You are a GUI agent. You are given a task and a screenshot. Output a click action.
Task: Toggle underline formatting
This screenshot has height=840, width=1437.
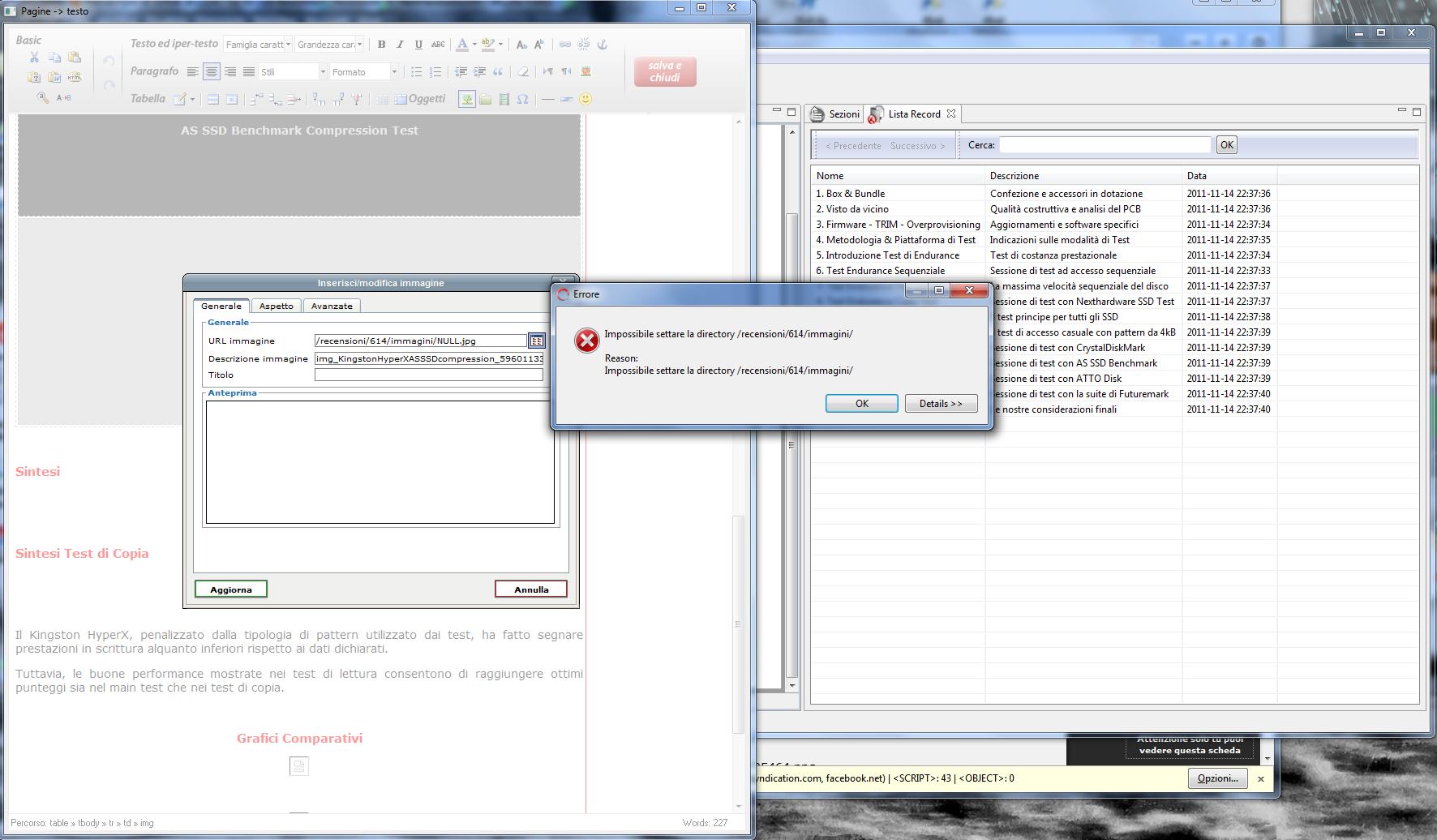(x=418, y=45)
